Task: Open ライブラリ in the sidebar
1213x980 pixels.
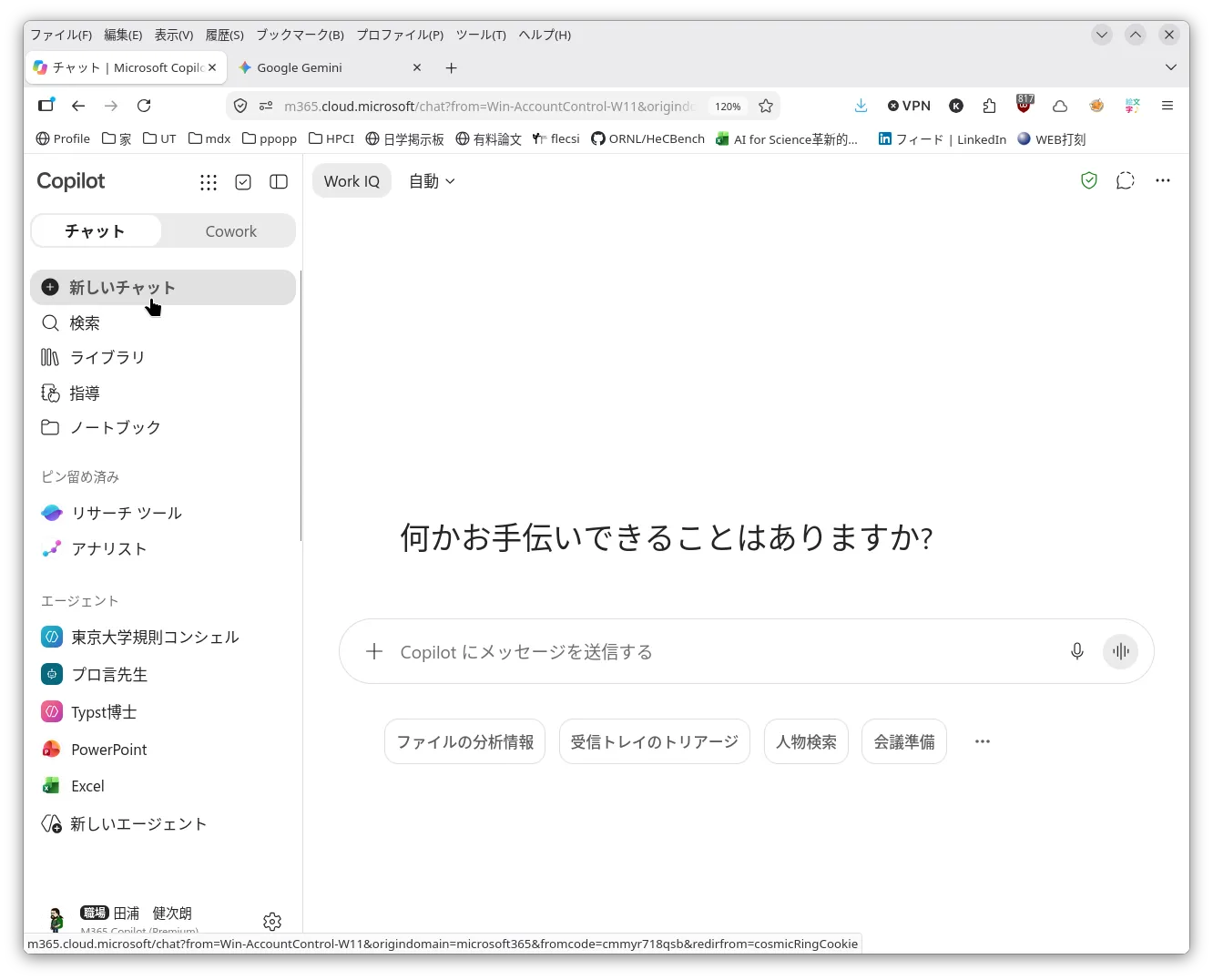Action: point(163,357)
